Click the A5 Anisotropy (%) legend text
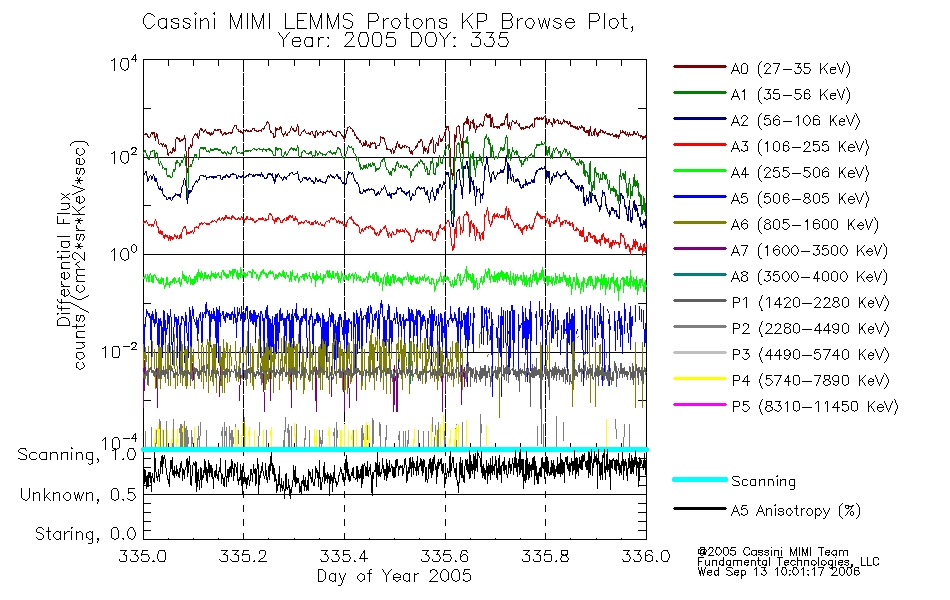The height and width of the screenshot is (600, 950). coord(796,511)
